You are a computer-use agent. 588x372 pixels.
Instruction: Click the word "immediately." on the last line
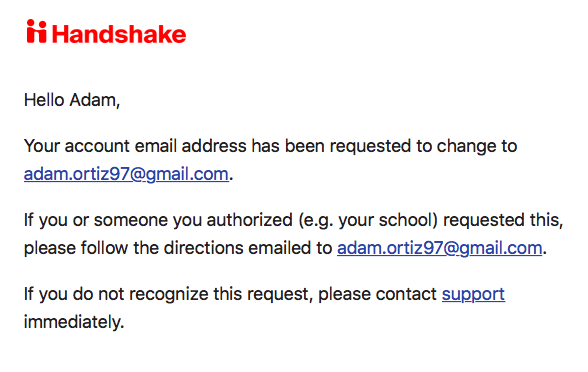tap(74, 322)
